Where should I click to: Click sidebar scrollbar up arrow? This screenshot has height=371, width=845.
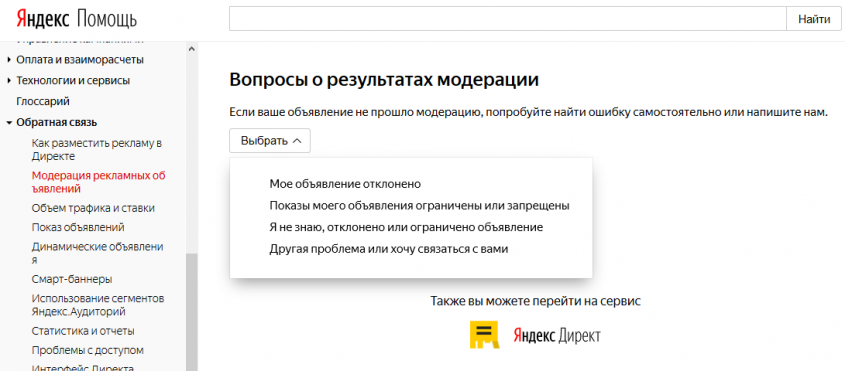[x=192, y=49]
